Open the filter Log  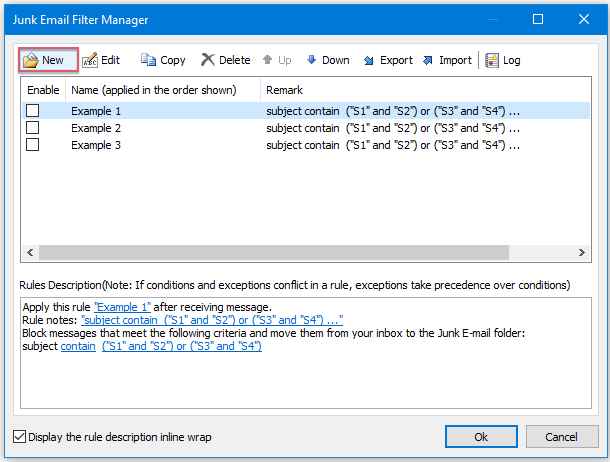pos(503,60)
